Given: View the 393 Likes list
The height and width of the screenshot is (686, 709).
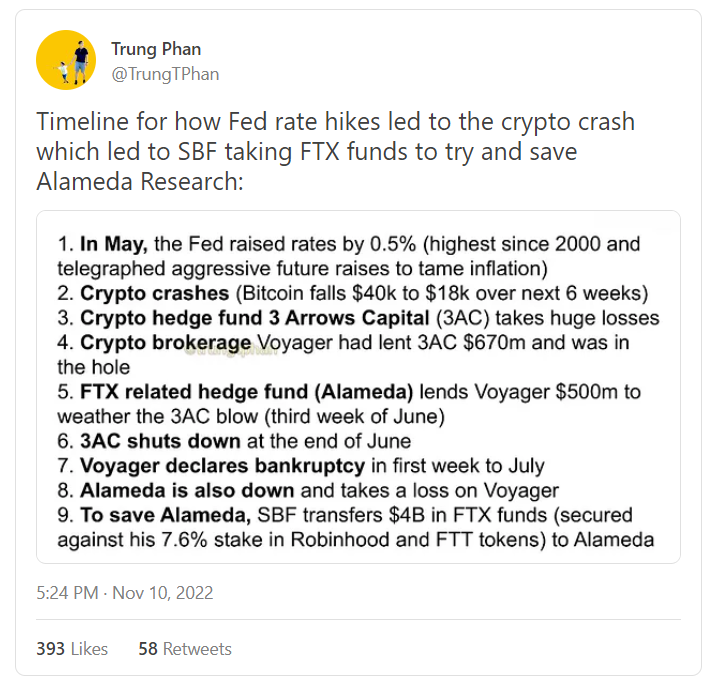Looking at the screenshot, I should tap(72, 649).
